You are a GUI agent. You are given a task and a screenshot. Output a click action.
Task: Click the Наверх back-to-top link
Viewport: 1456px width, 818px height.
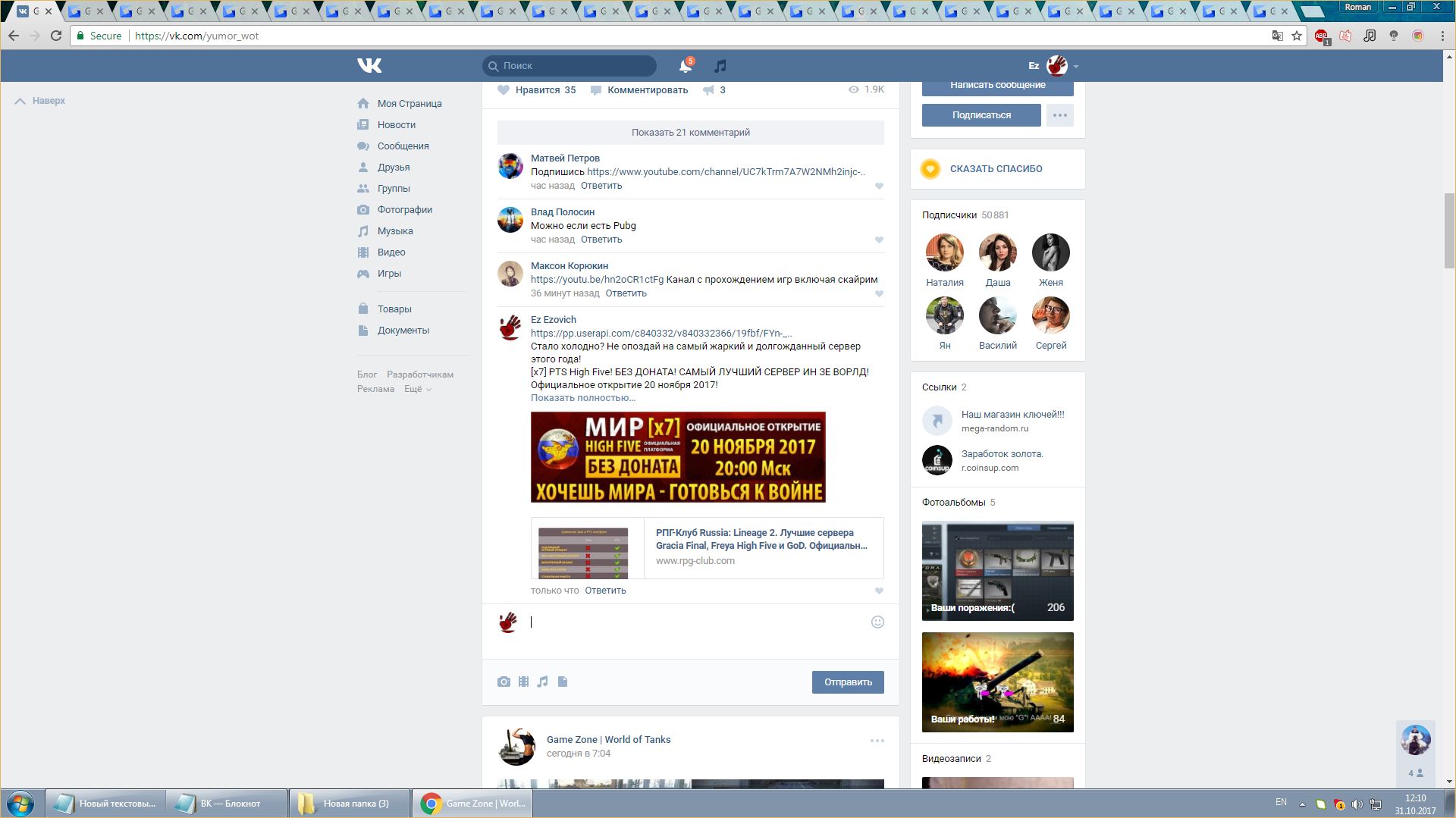40,101
